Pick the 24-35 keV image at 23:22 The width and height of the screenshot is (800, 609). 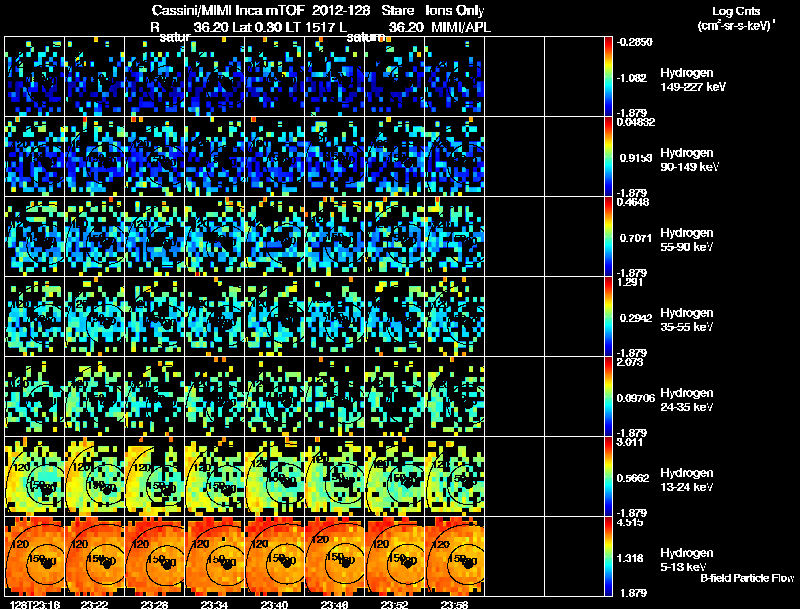pos(95,396)
